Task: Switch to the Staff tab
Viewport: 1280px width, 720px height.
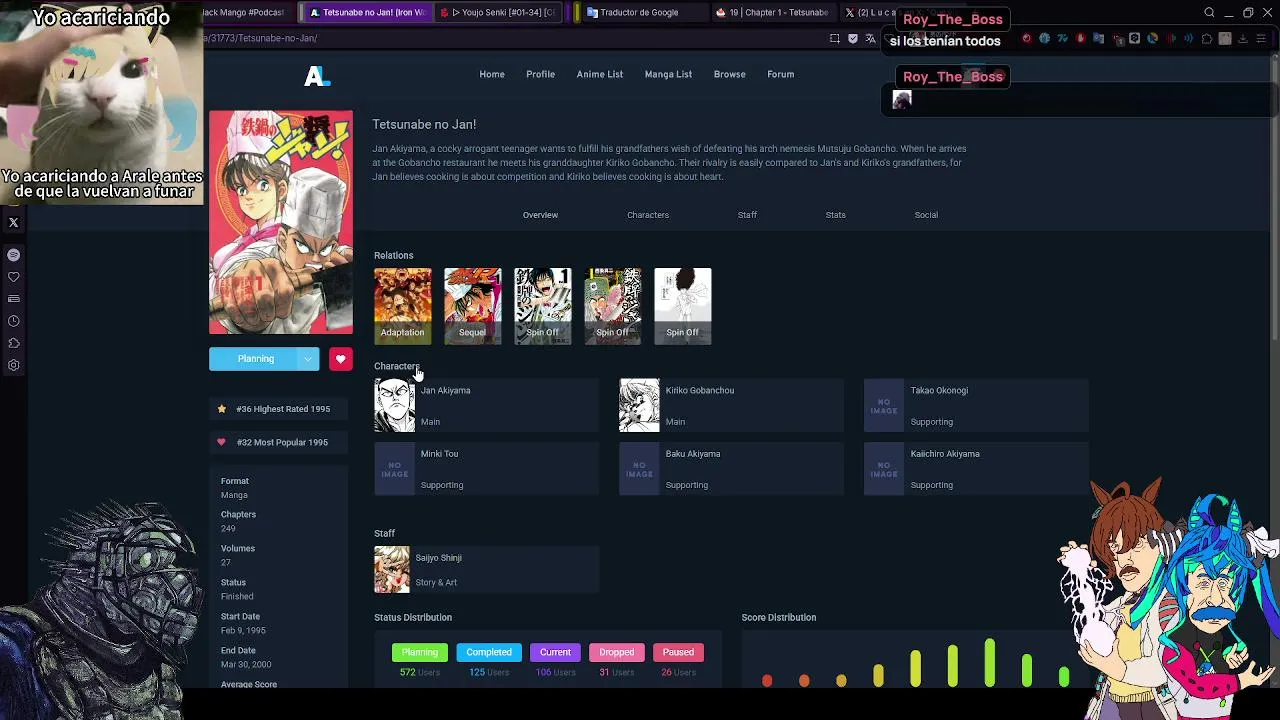Action: pos(747,215)
